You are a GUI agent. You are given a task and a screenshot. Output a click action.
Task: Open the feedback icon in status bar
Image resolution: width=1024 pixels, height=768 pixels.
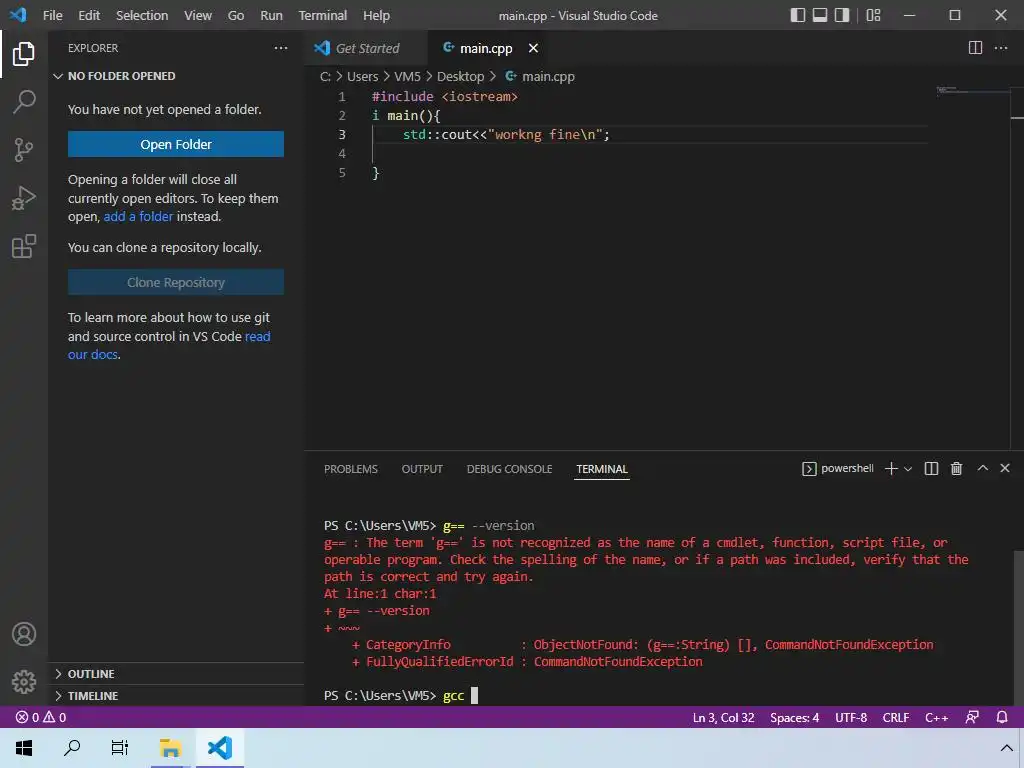(x=972, y=717)
